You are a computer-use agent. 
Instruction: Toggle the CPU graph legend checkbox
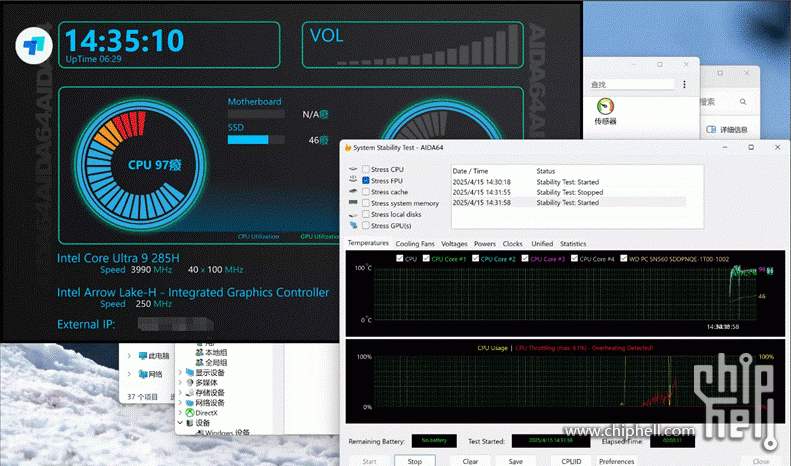point(400,258)
